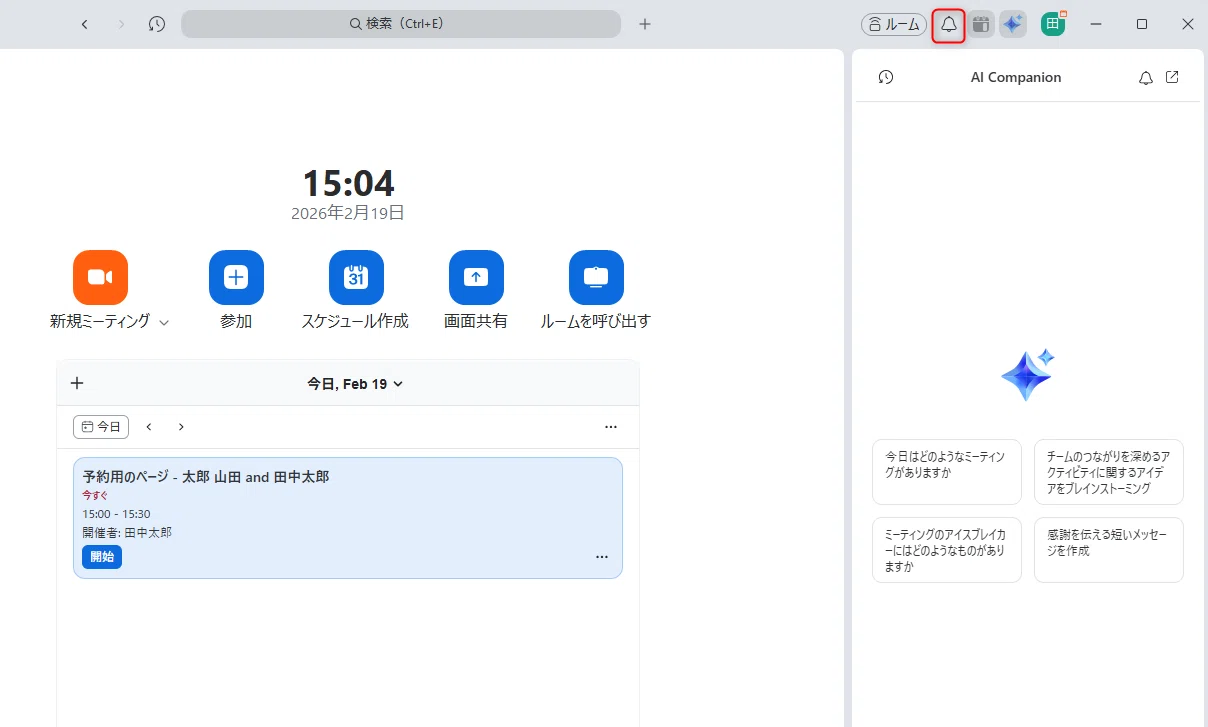Expand the 新規ミーティング dropdown arrow

click(x=165, y=322)
